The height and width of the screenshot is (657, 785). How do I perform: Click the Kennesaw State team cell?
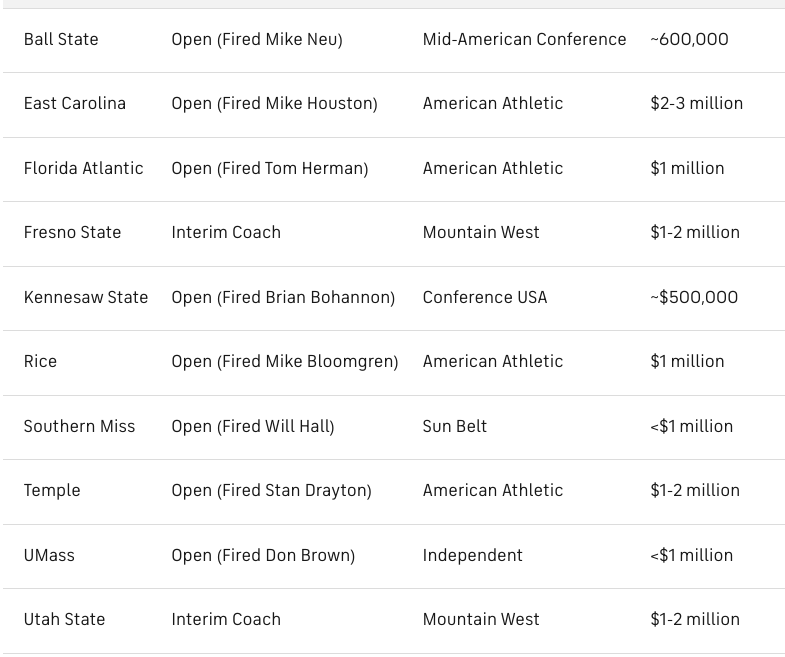[x=86, y=297]
